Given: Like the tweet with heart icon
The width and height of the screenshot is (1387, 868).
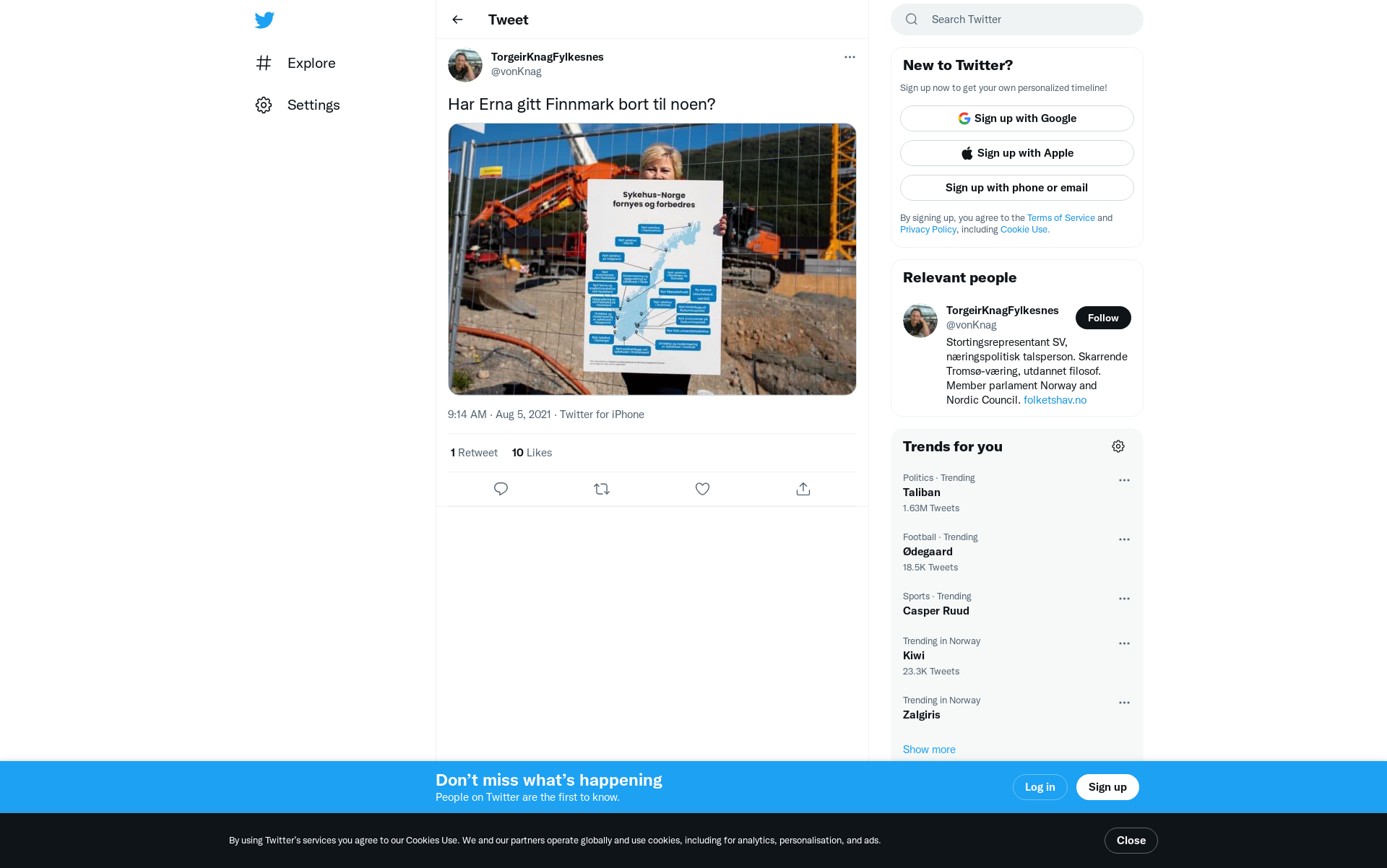Looking at the screenshot, I should (702, 489).
